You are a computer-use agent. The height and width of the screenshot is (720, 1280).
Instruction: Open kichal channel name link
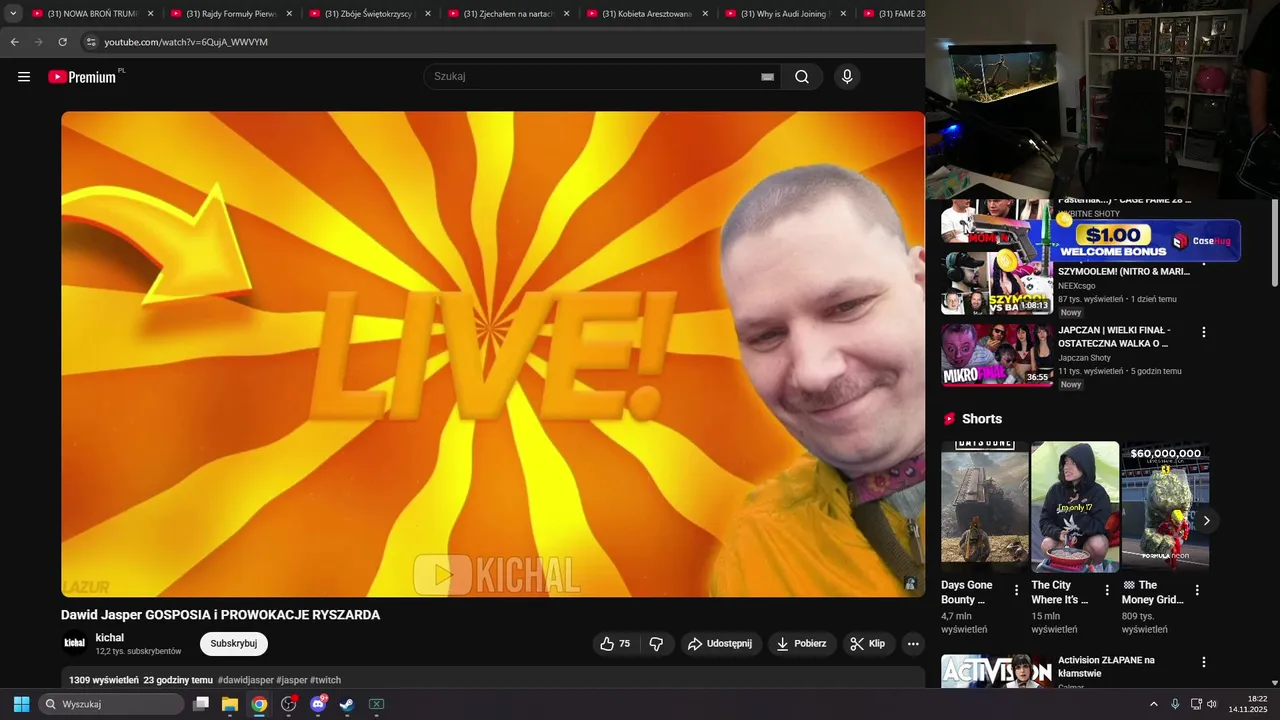[110, 637]
